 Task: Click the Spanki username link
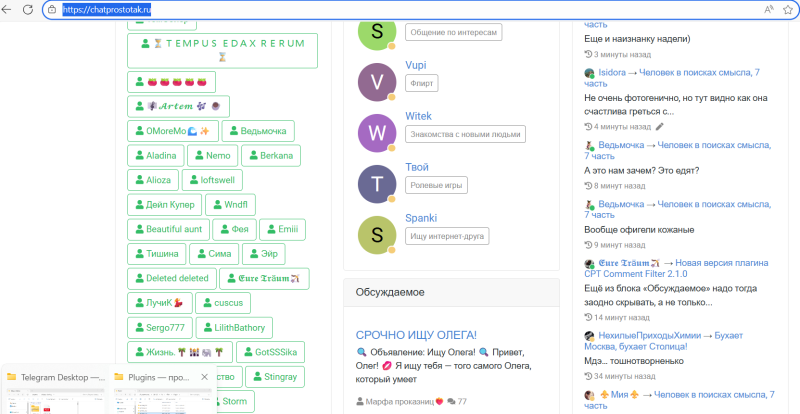[421, 217]
